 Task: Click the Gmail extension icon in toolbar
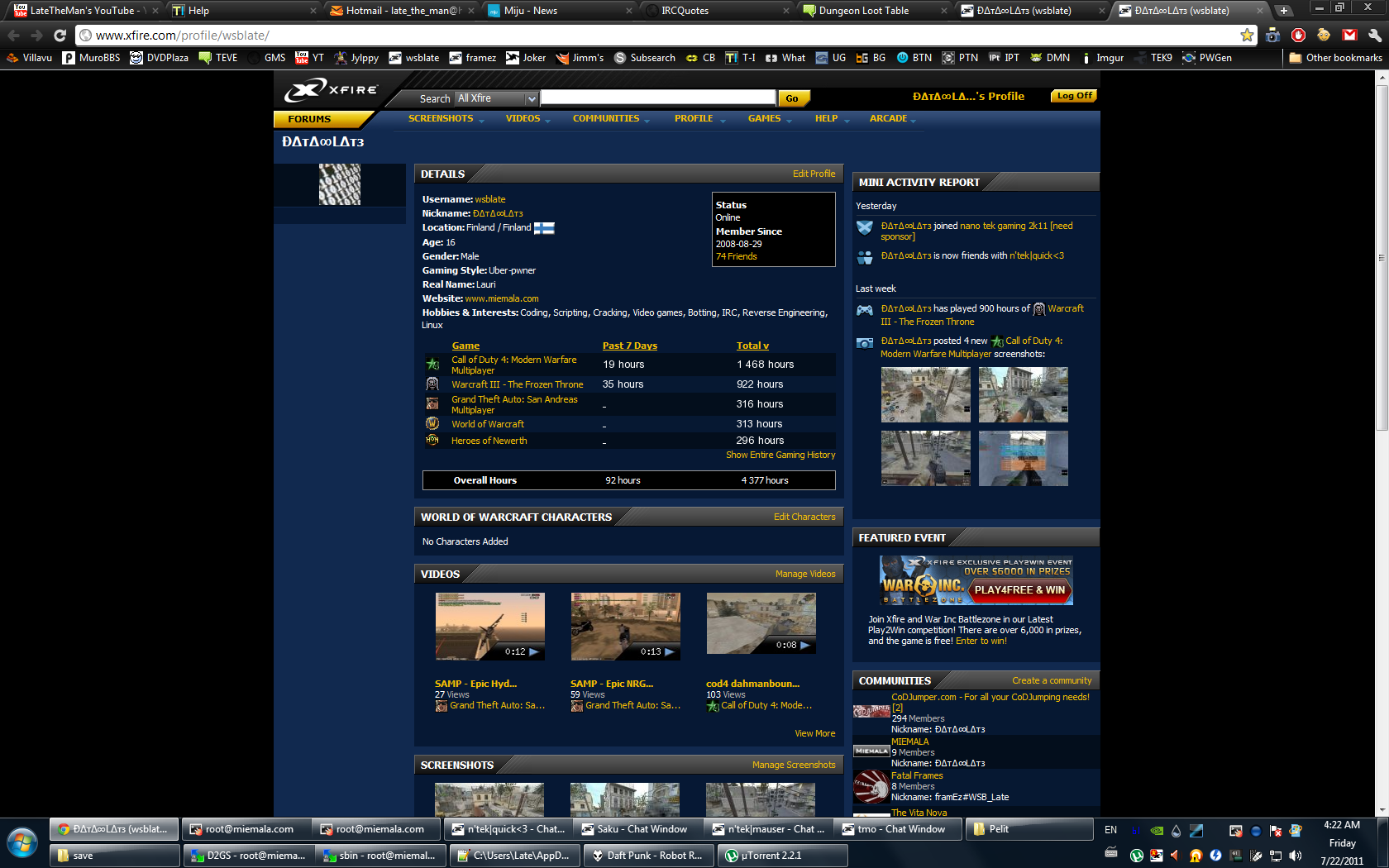(x=1349, y=36)
